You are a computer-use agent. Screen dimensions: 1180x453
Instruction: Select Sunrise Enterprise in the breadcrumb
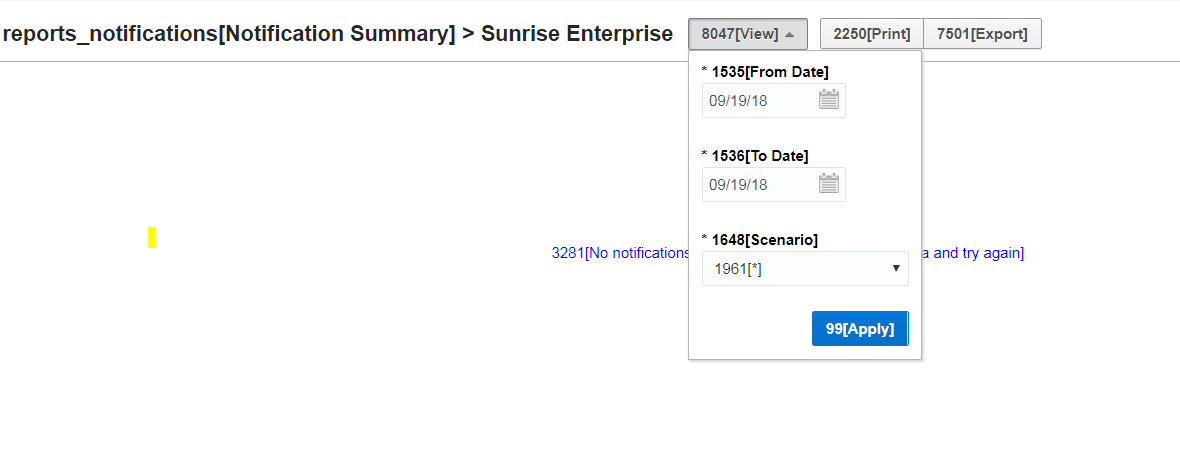coord(577,33)
